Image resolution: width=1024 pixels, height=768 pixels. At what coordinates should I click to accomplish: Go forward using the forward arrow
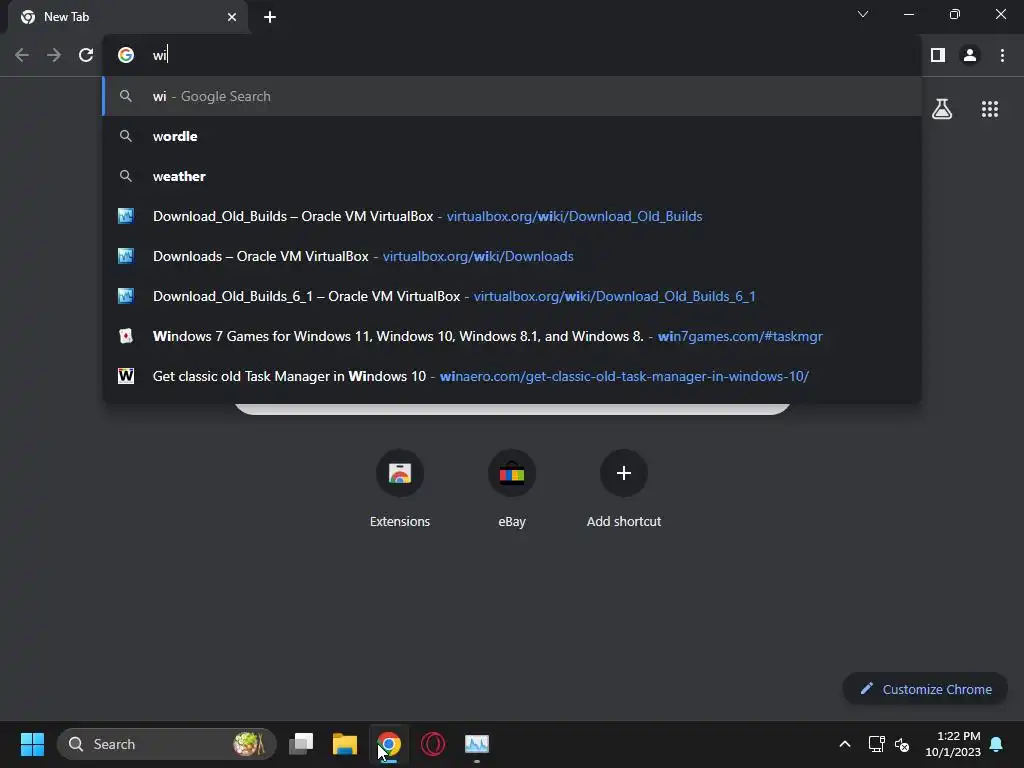54,55
